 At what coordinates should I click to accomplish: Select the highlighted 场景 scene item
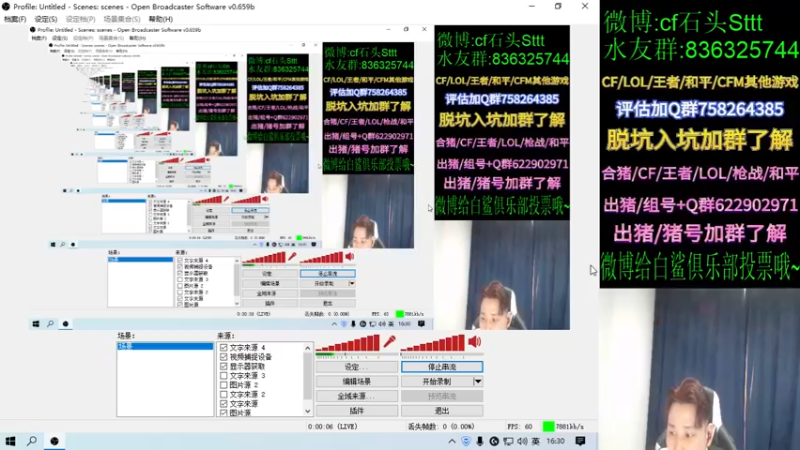165,346
